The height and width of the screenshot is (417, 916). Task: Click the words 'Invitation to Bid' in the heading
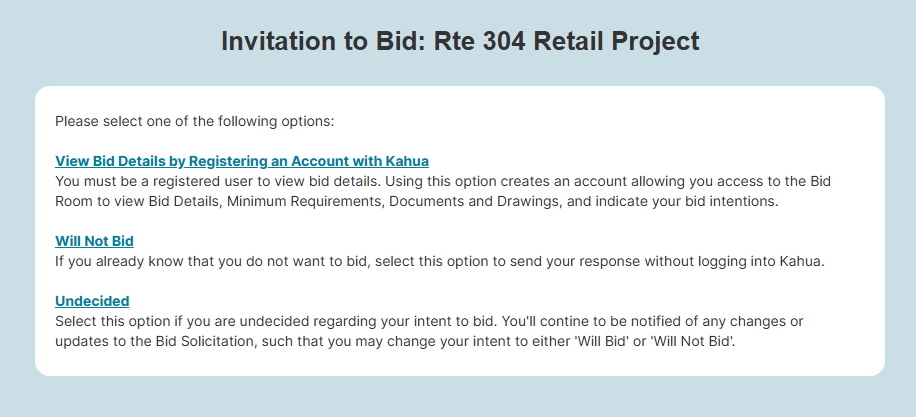321,41
